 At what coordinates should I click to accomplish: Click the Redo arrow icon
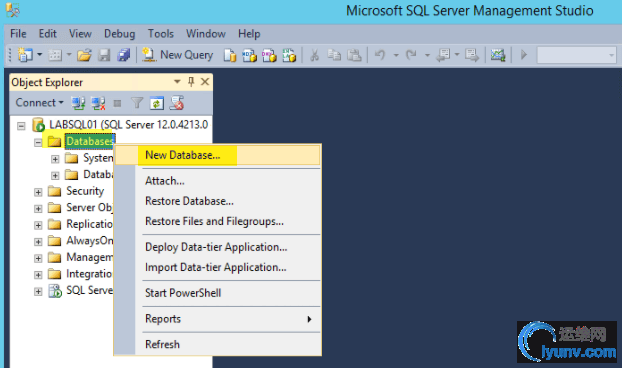pyautogui.click(x=411, y=55)
